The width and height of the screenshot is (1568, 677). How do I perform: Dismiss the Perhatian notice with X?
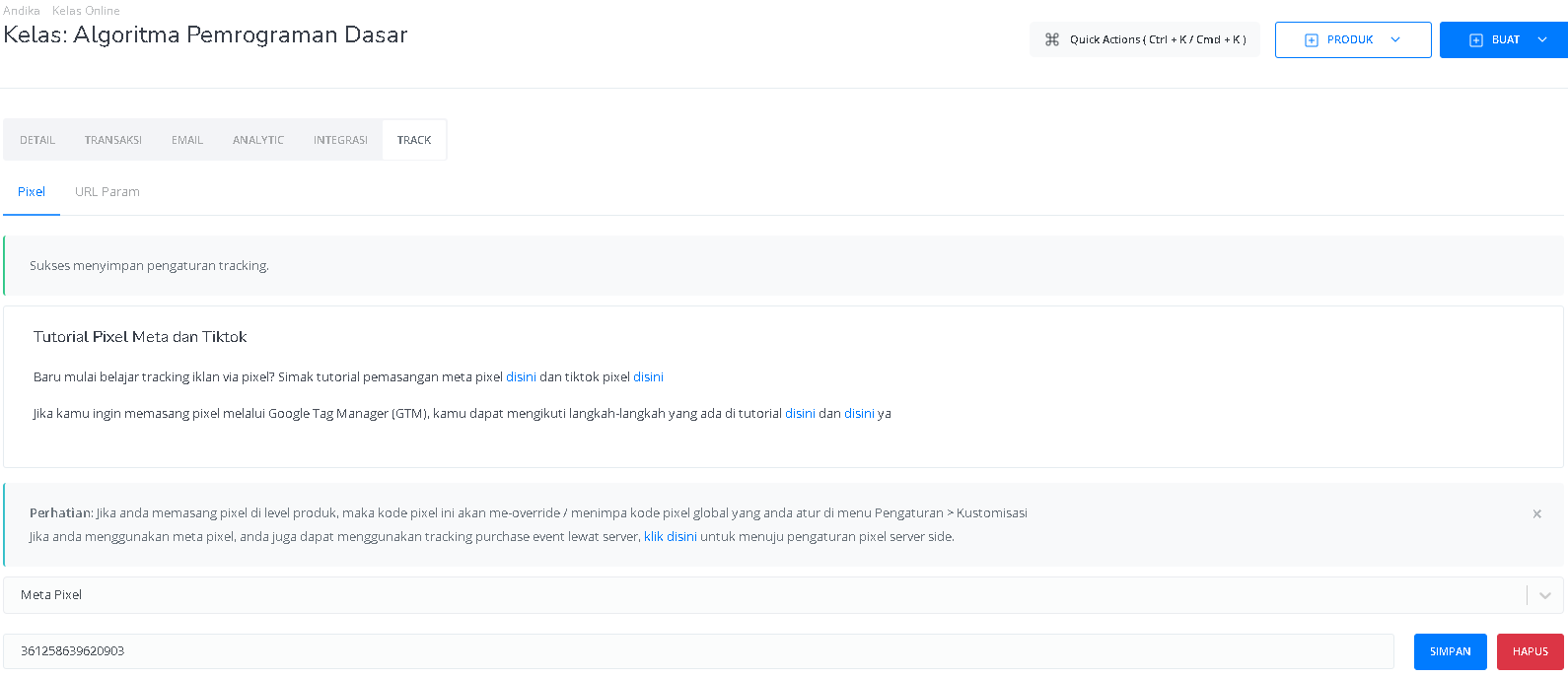(x=1536, y=513)
